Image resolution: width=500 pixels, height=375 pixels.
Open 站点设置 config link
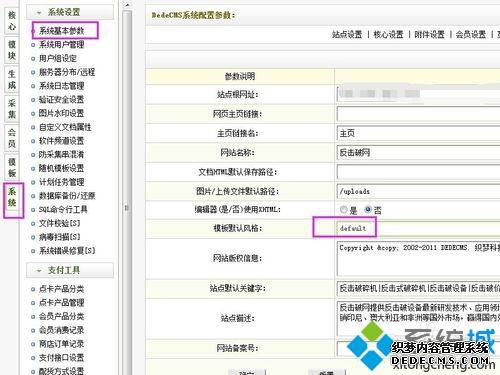tap(347, 35)
